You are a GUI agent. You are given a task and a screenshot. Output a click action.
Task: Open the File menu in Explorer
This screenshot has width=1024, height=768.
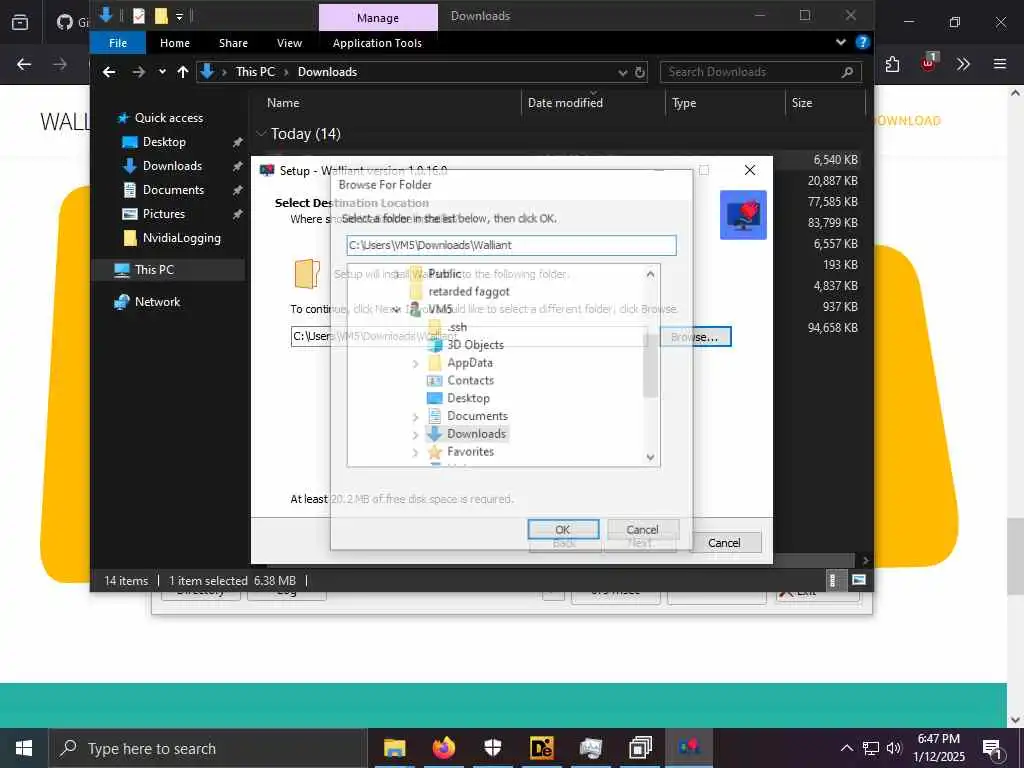coord(118,43)
